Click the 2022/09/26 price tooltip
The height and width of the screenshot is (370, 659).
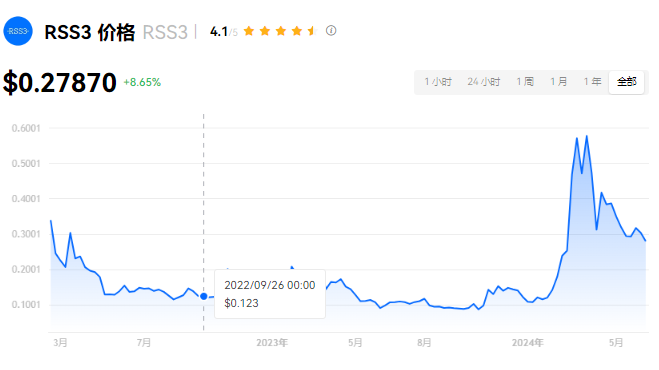[x=270, y=294]
